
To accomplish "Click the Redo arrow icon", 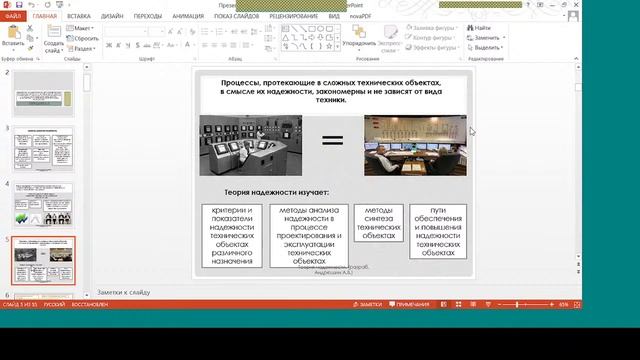I will (47, 5).
